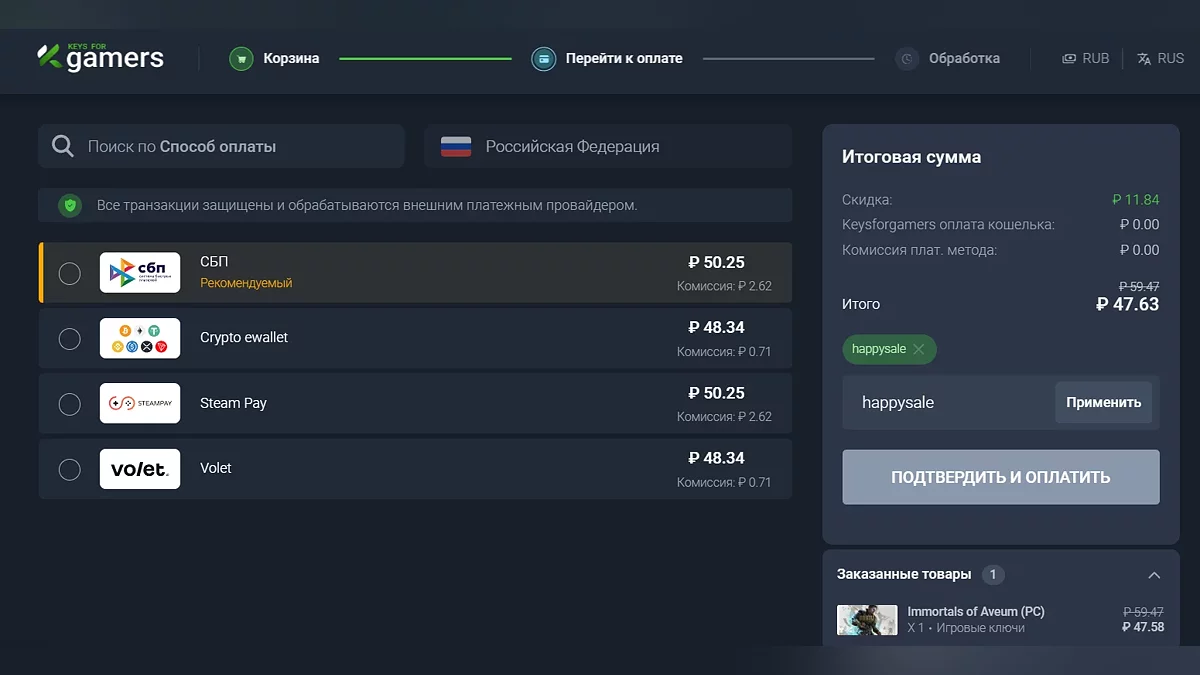Viewport: 1200px width, 675px height.
Task: Click the Volet commission ₽ 0.71
Action: tap(724, 482)
